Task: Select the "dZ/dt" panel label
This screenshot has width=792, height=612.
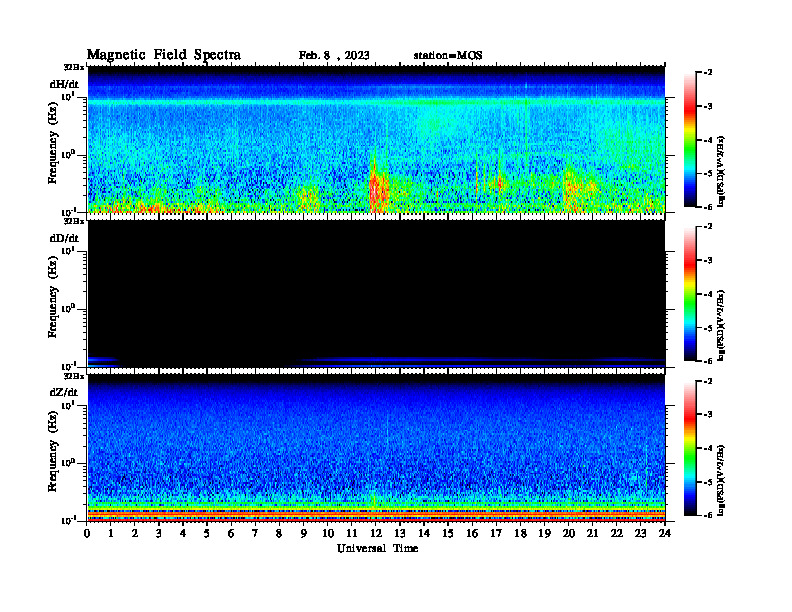Action: 64,392
